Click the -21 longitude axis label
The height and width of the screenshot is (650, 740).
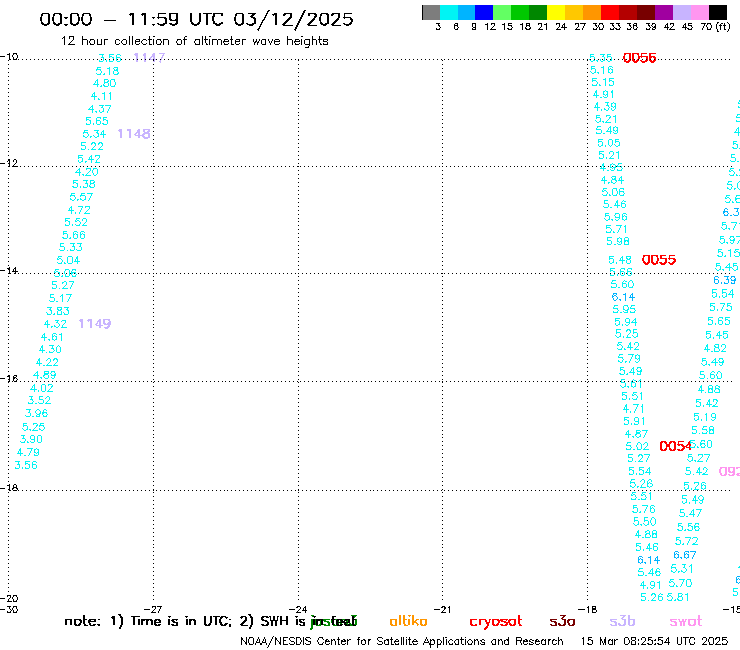[x=442, y=609]
